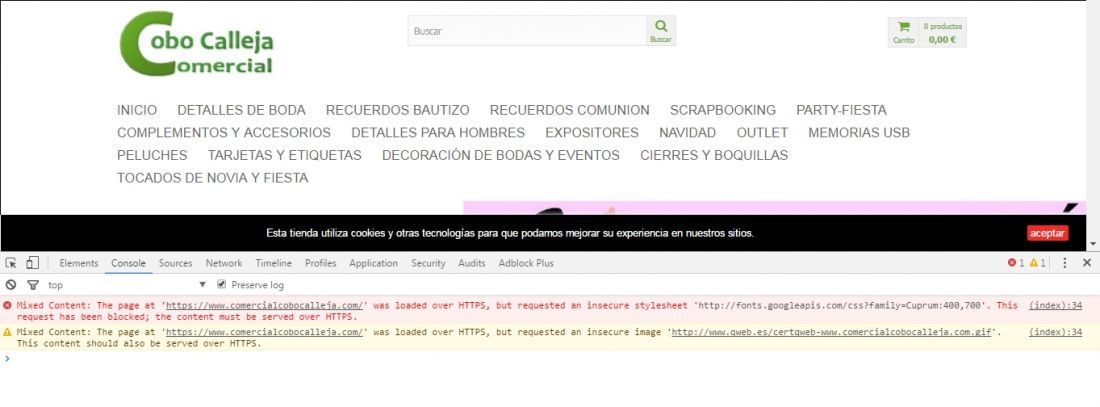Close the DevTools panel with the X
This screenshot has width=1100, height=407.
point(1087,263)
